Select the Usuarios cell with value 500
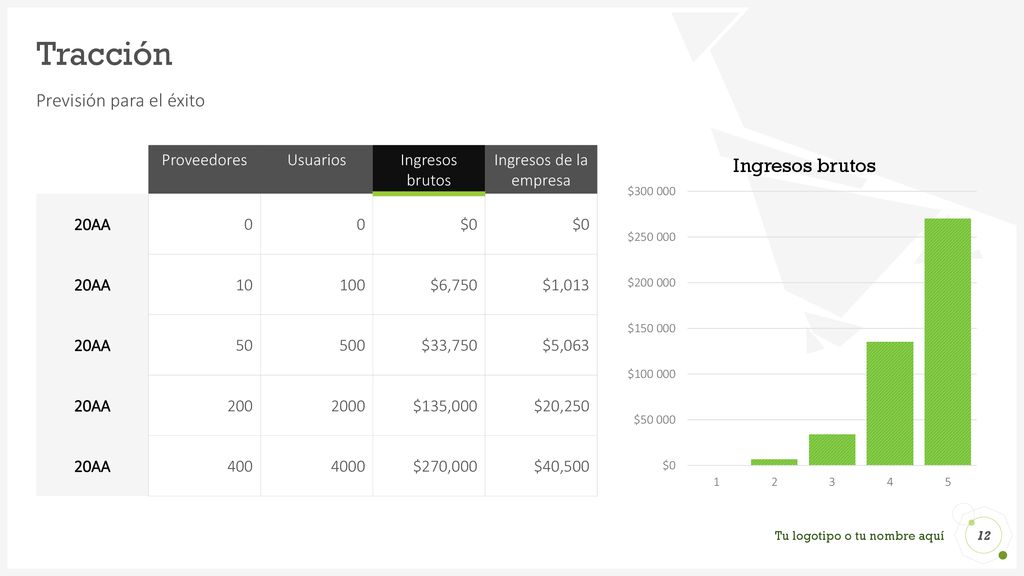1024x576 pixels. (x=317, y=345)
